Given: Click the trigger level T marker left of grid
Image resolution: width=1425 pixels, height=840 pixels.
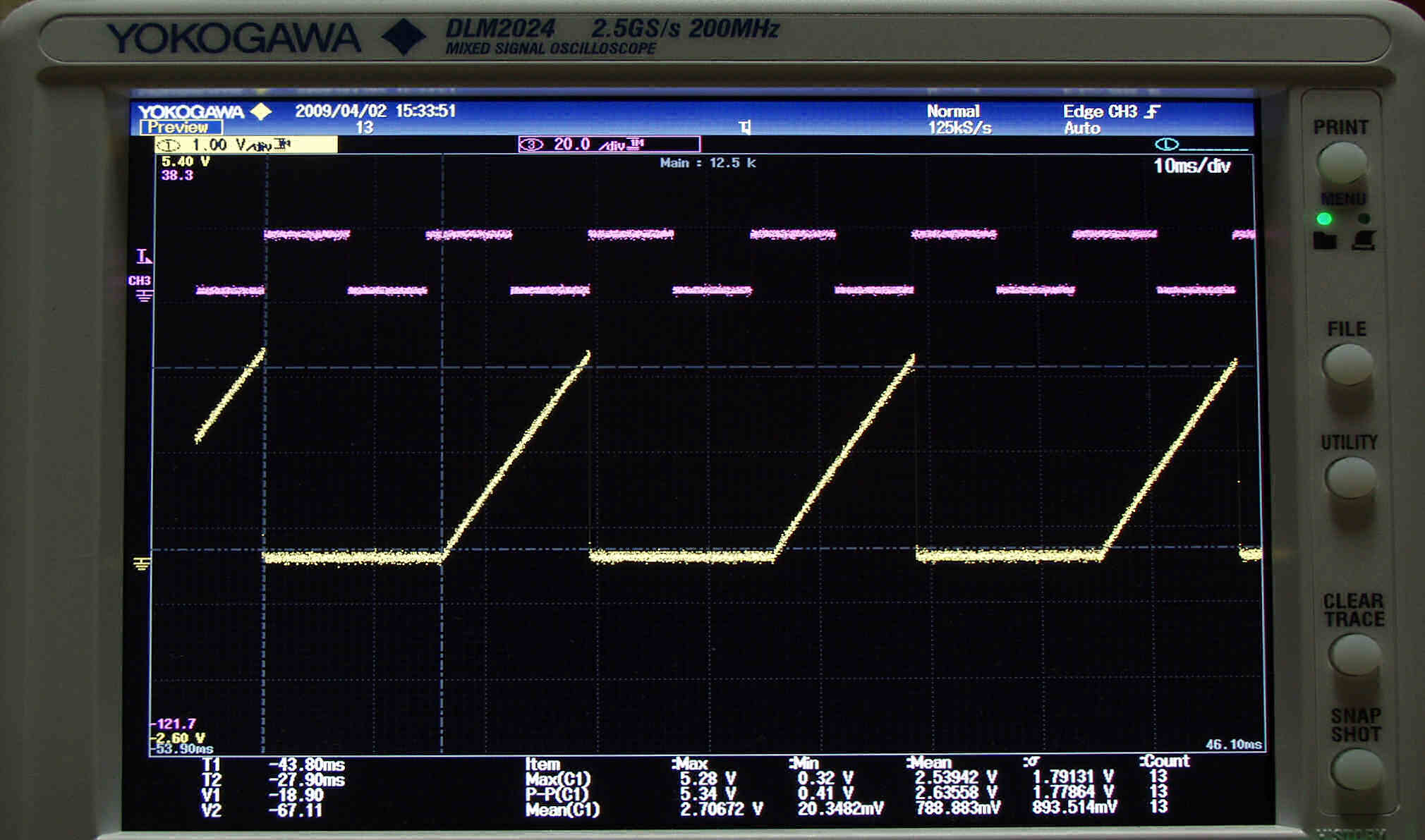Looking at the screenshot, I should click(143, 256).
